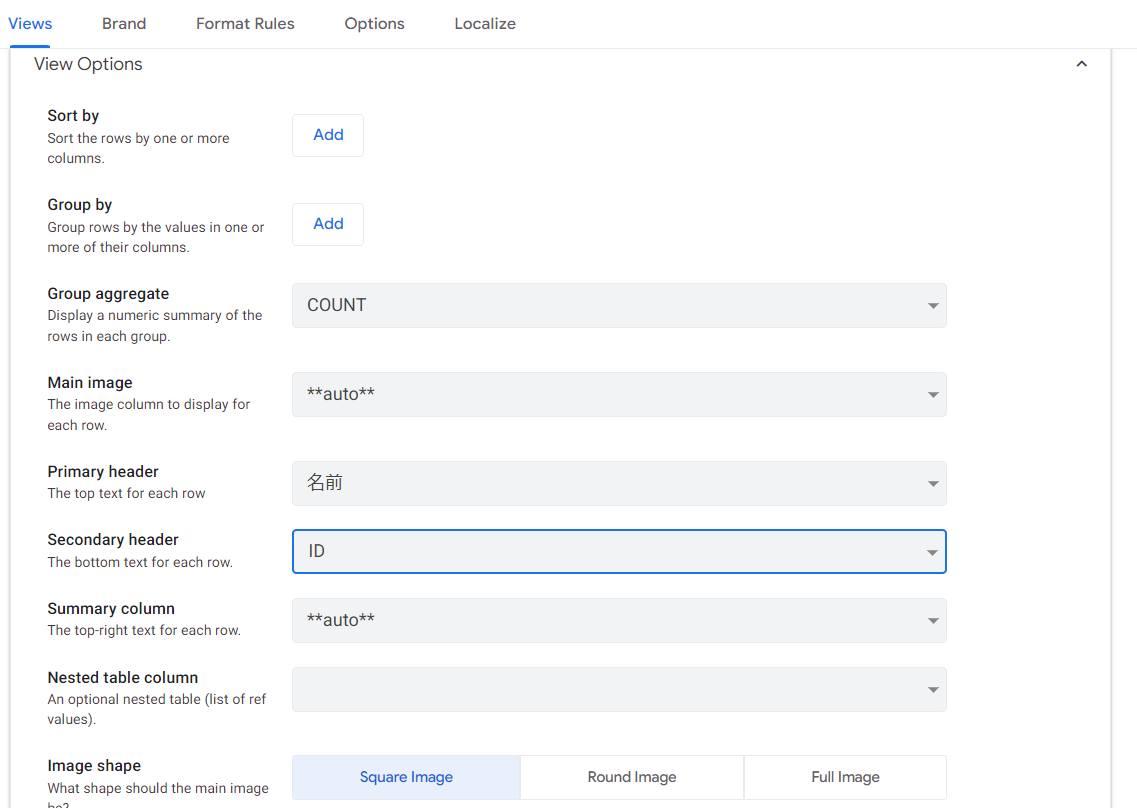Select Full Image shape option

[x=845, y=777]
